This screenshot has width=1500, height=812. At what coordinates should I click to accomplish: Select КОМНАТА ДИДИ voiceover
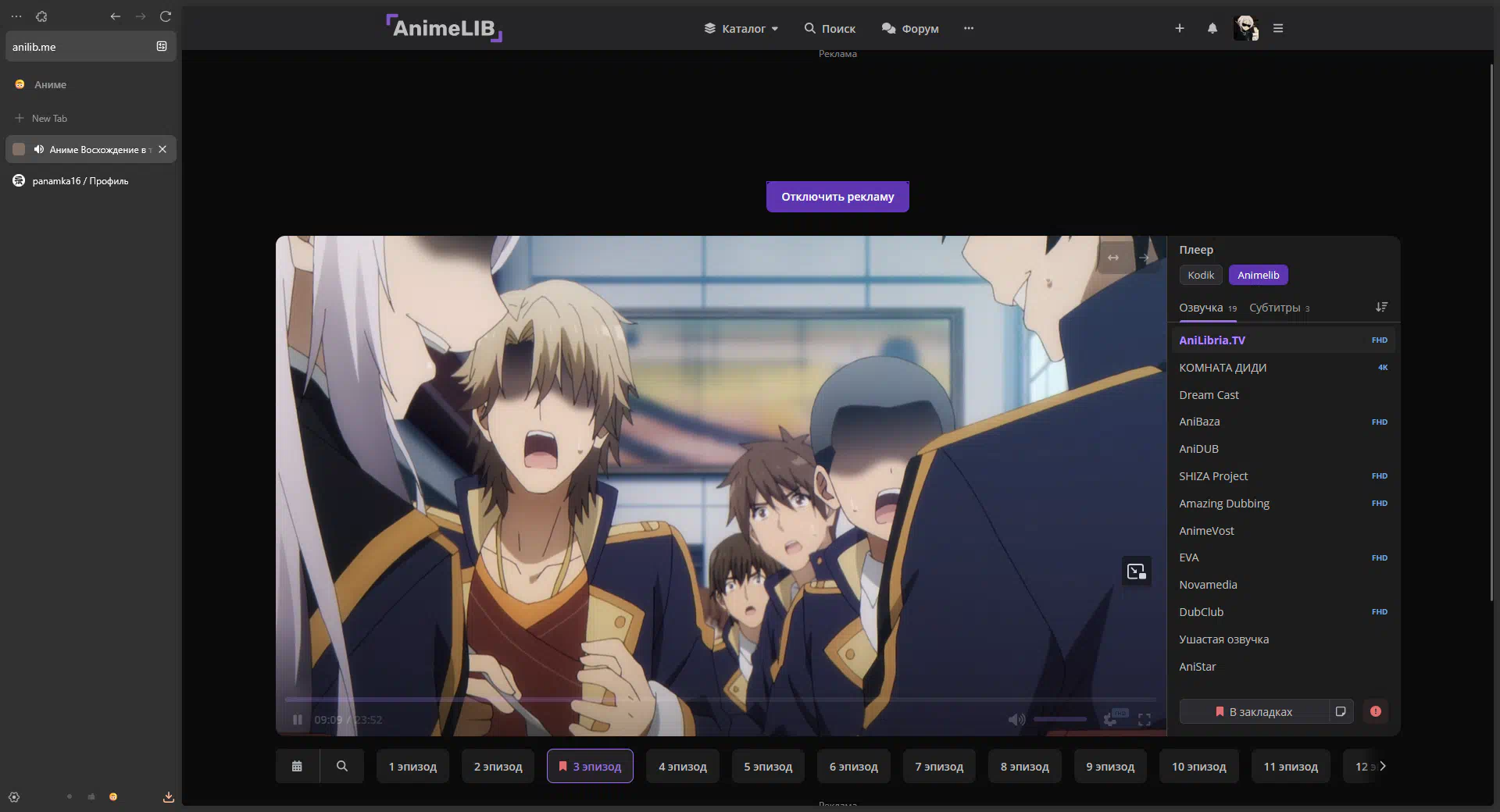(x=1283, y=367)
